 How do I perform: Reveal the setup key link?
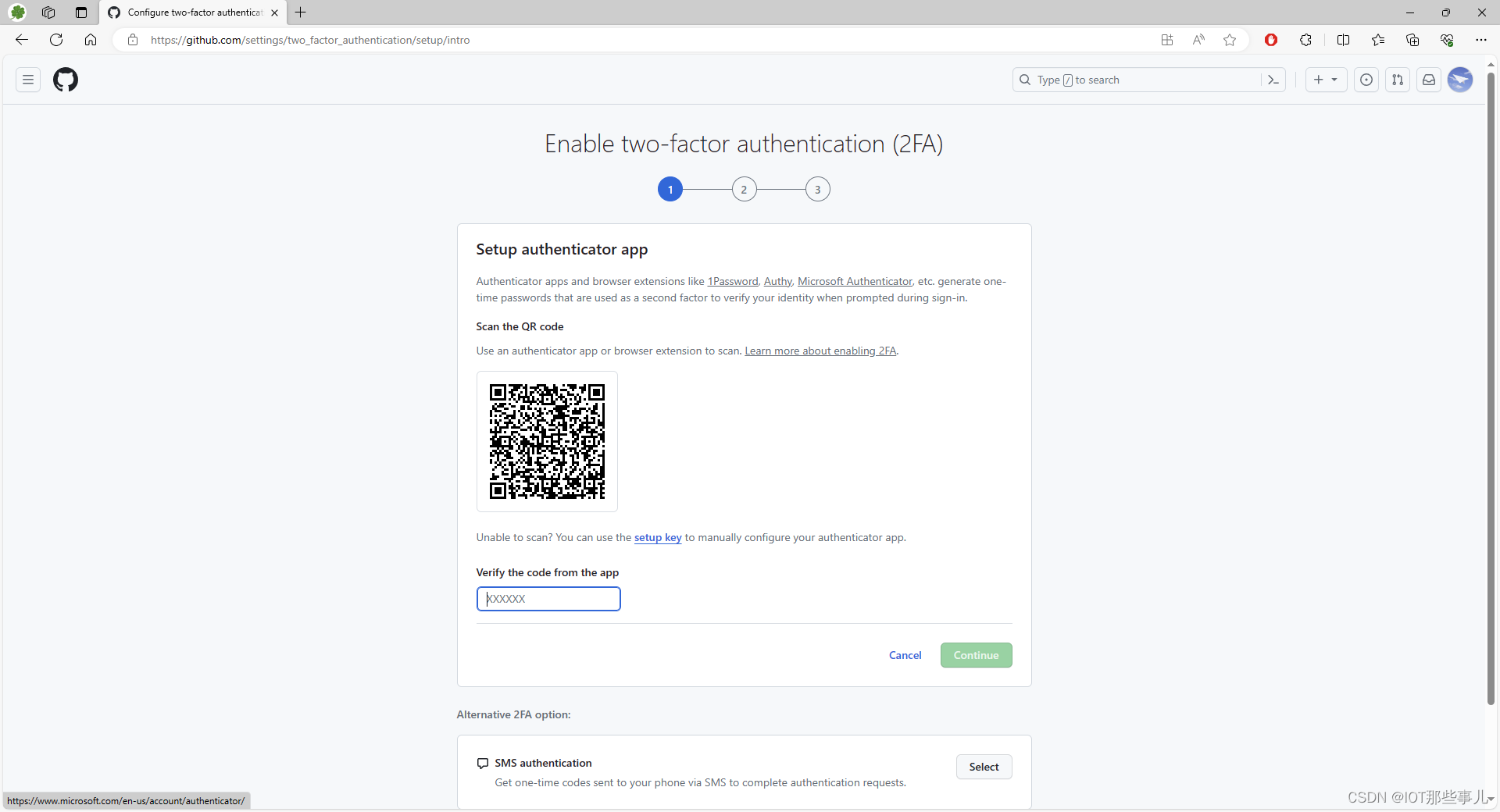[x=658, y=537]
